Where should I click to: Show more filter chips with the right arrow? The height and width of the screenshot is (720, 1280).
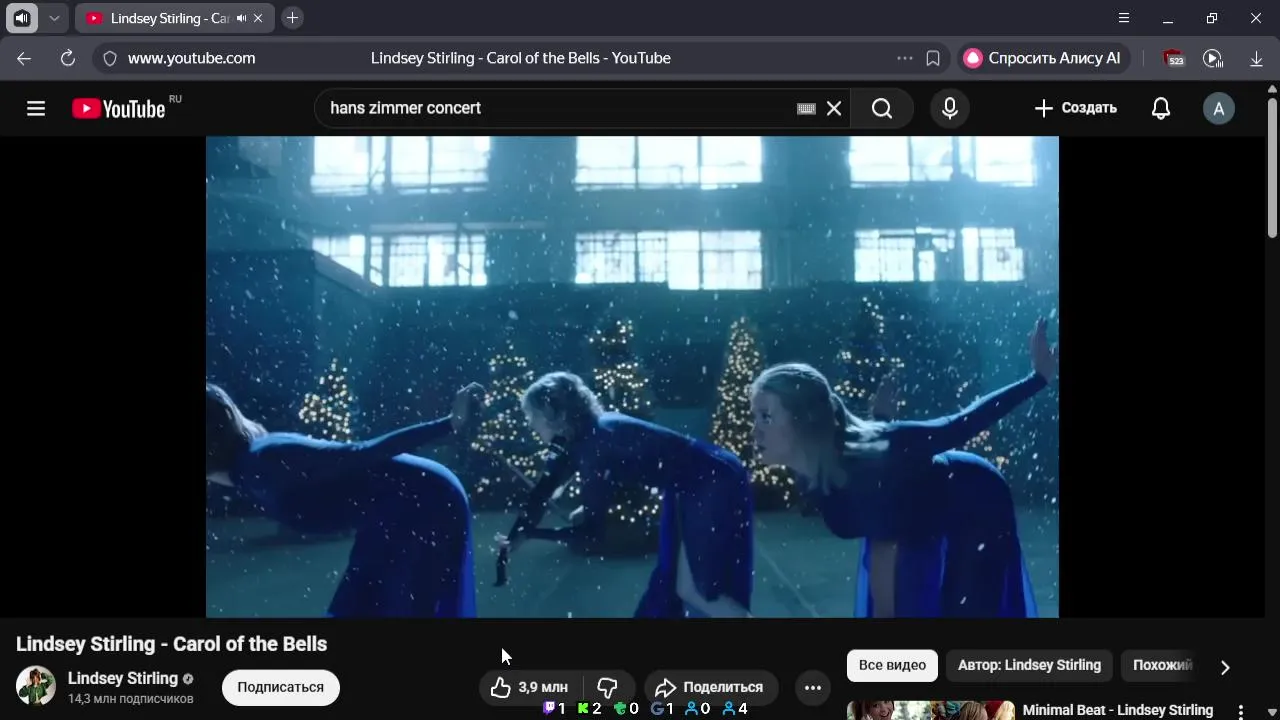pyautogui.click(x=1225, y=667)
